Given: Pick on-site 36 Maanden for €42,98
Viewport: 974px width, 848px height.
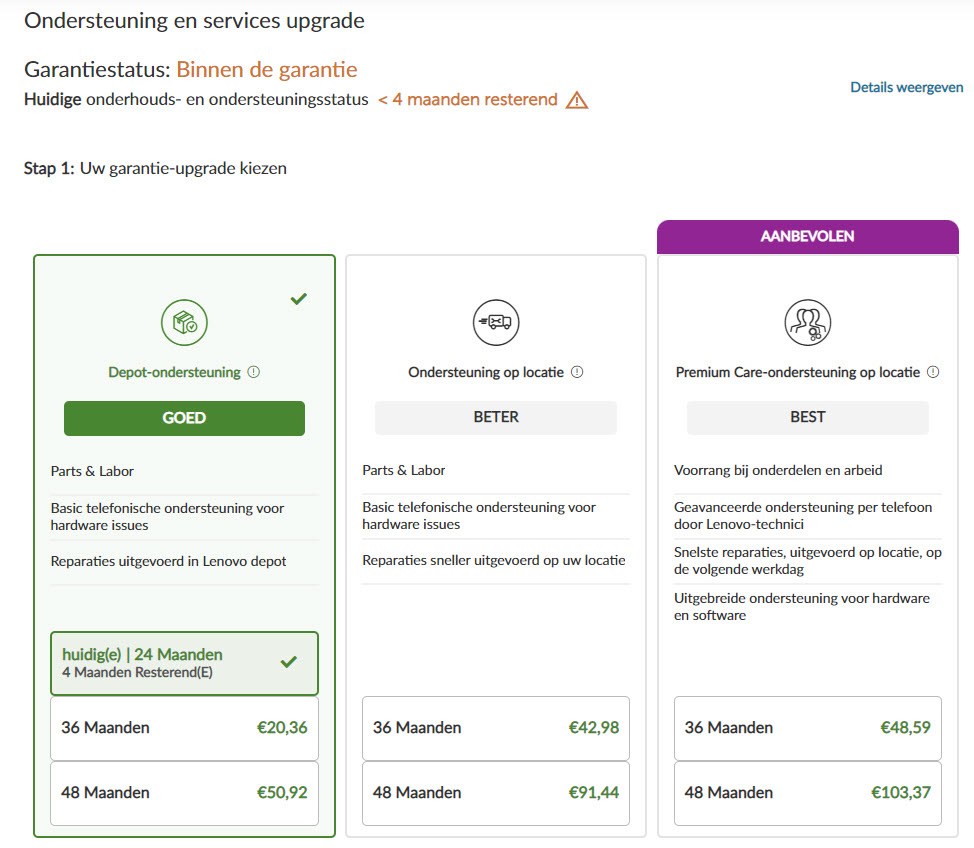Looking at the screenshot, I should pyautogui.click(x=496, y=728).
